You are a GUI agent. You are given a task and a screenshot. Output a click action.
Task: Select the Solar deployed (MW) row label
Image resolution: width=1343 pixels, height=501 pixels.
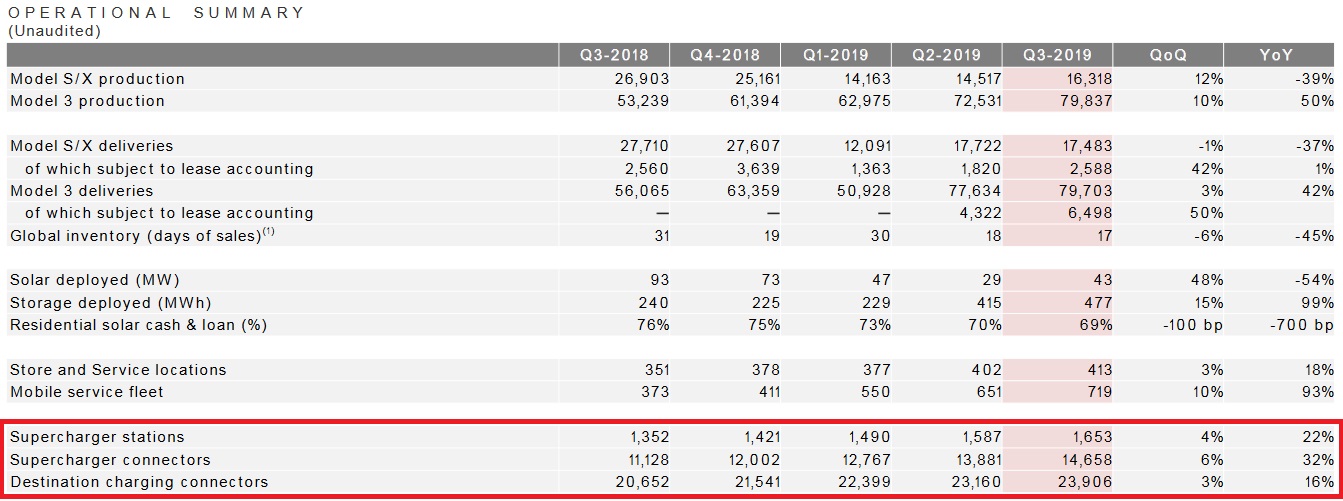95,280
